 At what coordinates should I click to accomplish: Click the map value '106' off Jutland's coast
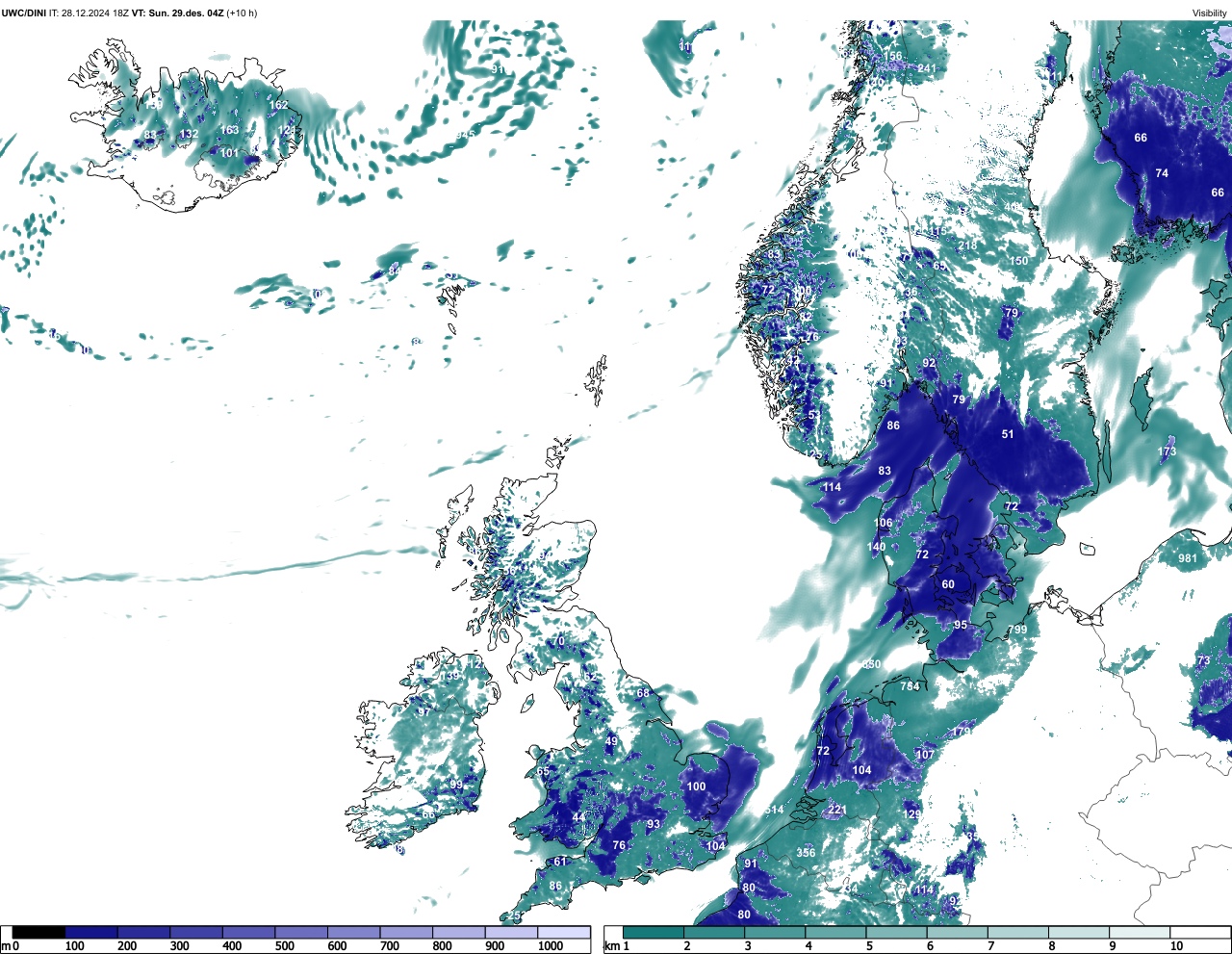(883, 523)
